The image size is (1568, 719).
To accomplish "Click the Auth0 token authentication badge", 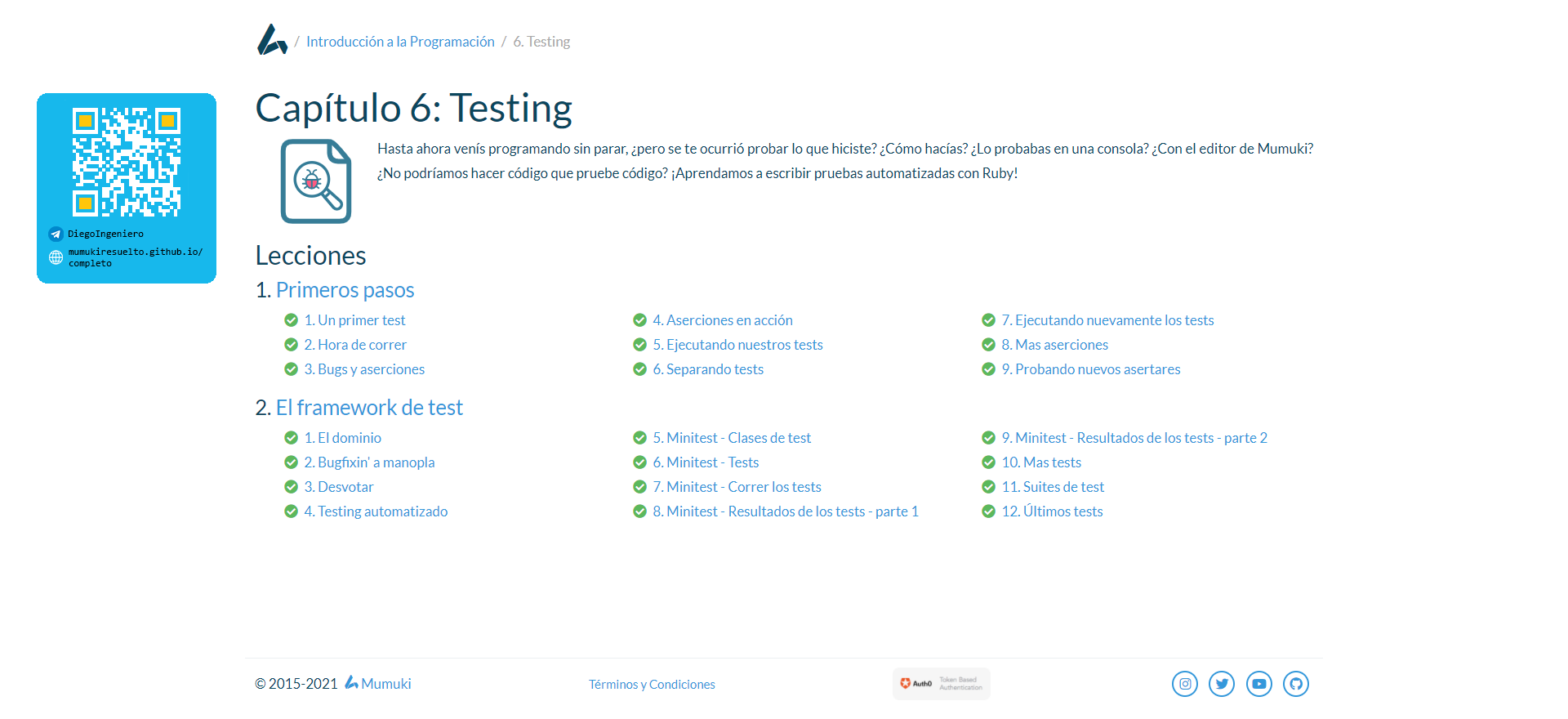I will 941,684.
